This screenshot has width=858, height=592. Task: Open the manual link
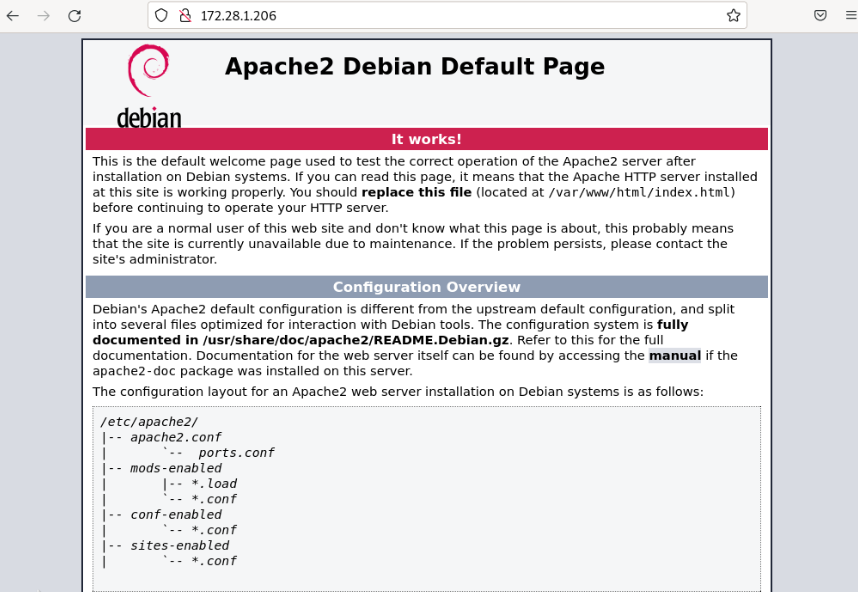(675, 356)
